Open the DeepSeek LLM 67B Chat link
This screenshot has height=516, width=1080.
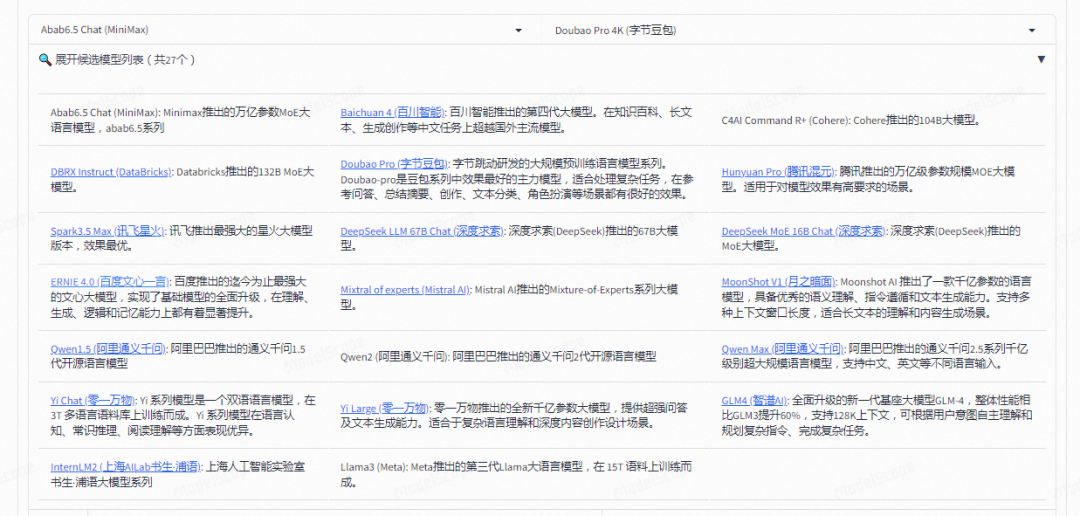(422, 231)
